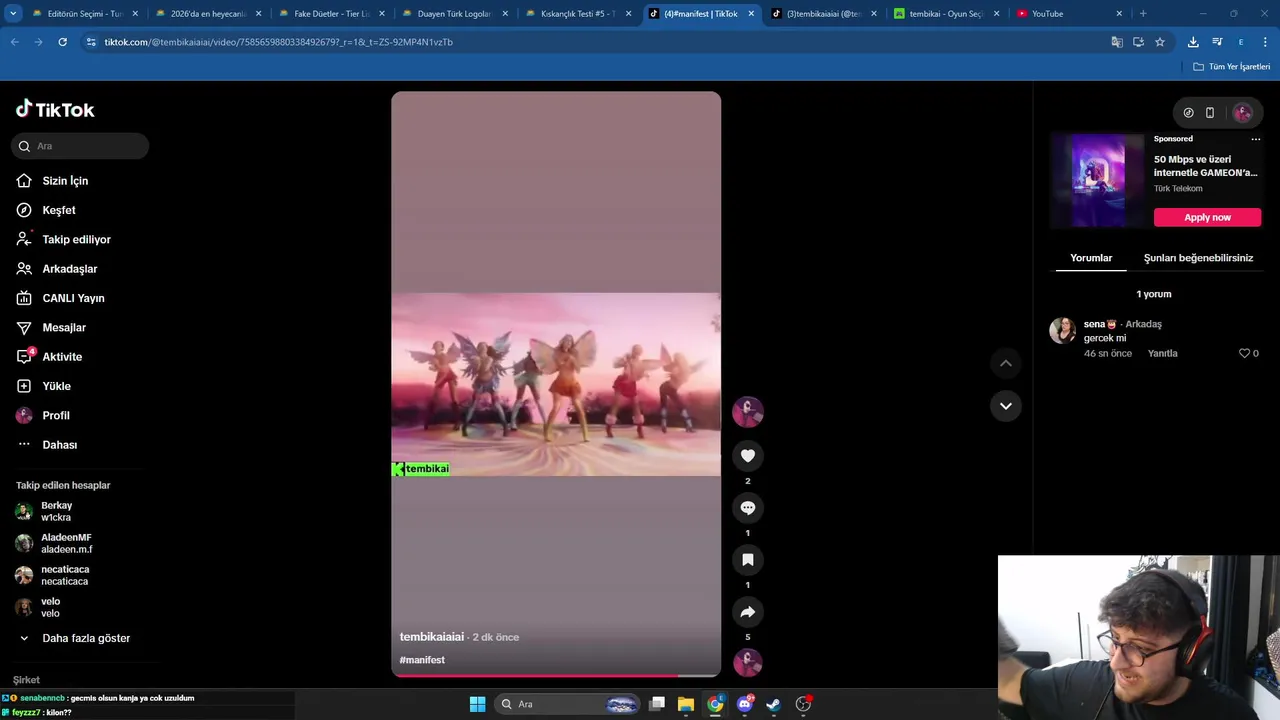
Task: Click the round icon left of phone icon
Action: click(1188, 113)
